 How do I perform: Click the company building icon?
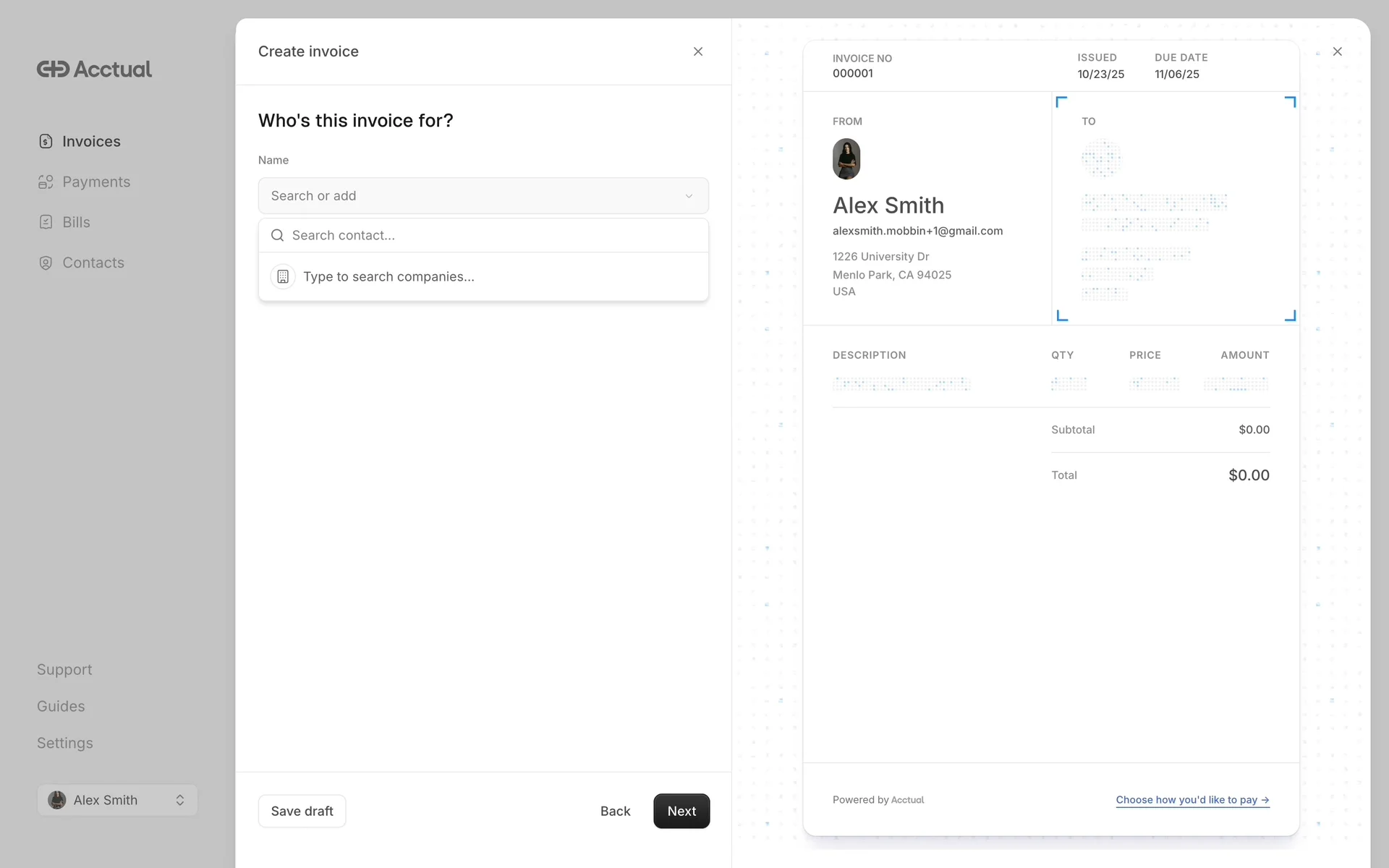pos(283,276)
